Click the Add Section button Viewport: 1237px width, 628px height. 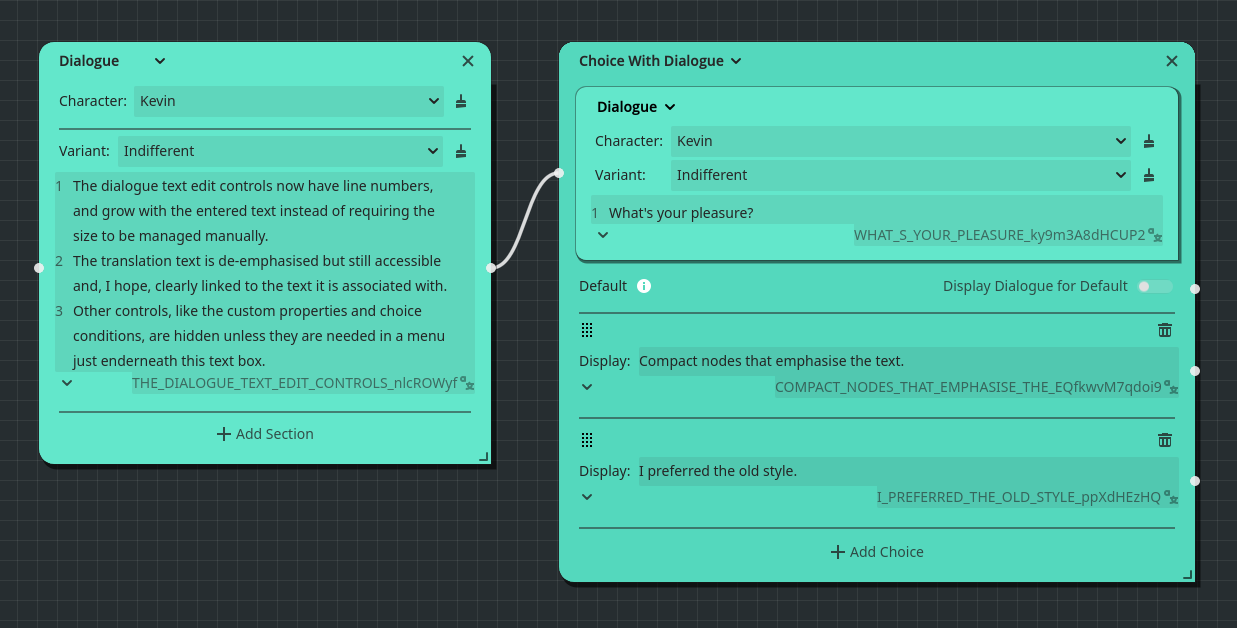(265, 434)
